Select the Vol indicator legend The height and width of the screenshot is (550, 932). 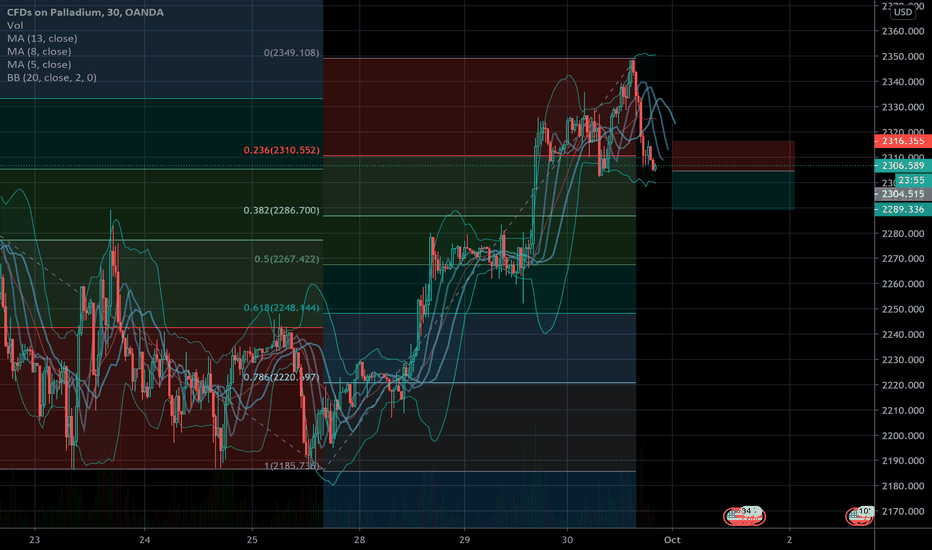pos(15,25)
